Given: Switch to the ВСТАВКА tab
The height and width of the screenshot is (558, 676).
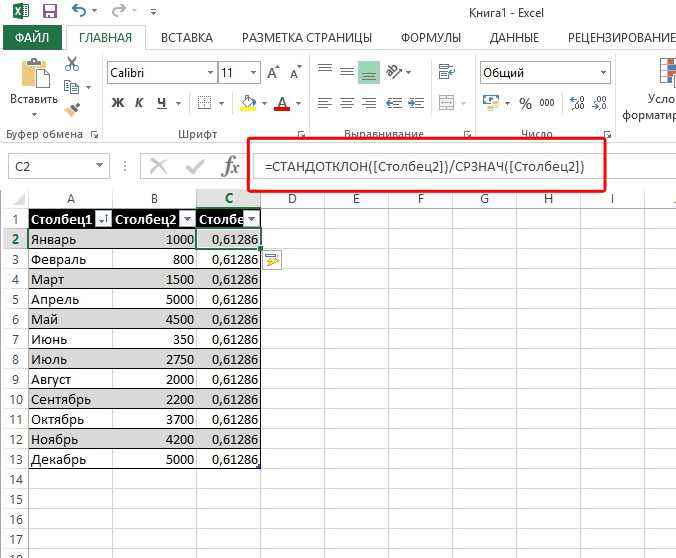Looking at the screenshot, I should point(187,38).
